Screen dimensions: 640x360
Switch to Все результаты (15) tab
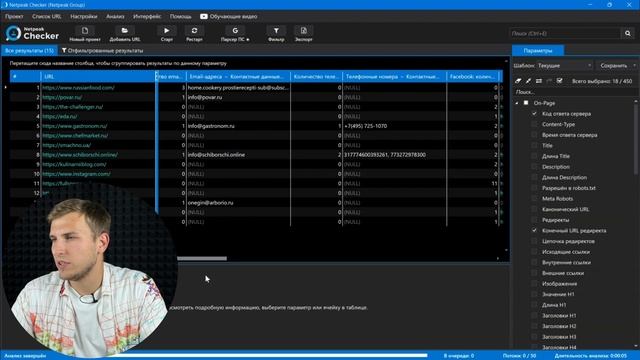(29, 51)
